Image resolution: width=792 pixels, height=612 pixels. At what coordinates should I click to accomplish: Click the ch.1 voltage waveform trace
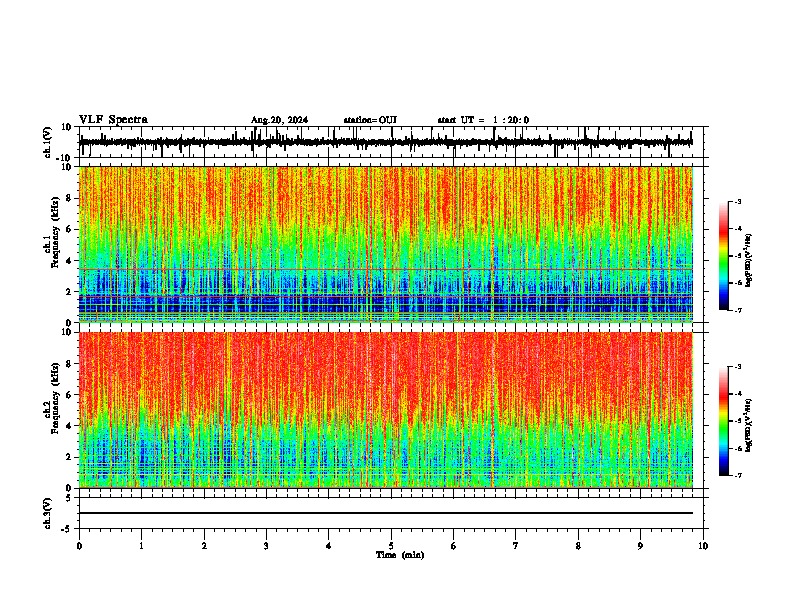tap(386, 142)
